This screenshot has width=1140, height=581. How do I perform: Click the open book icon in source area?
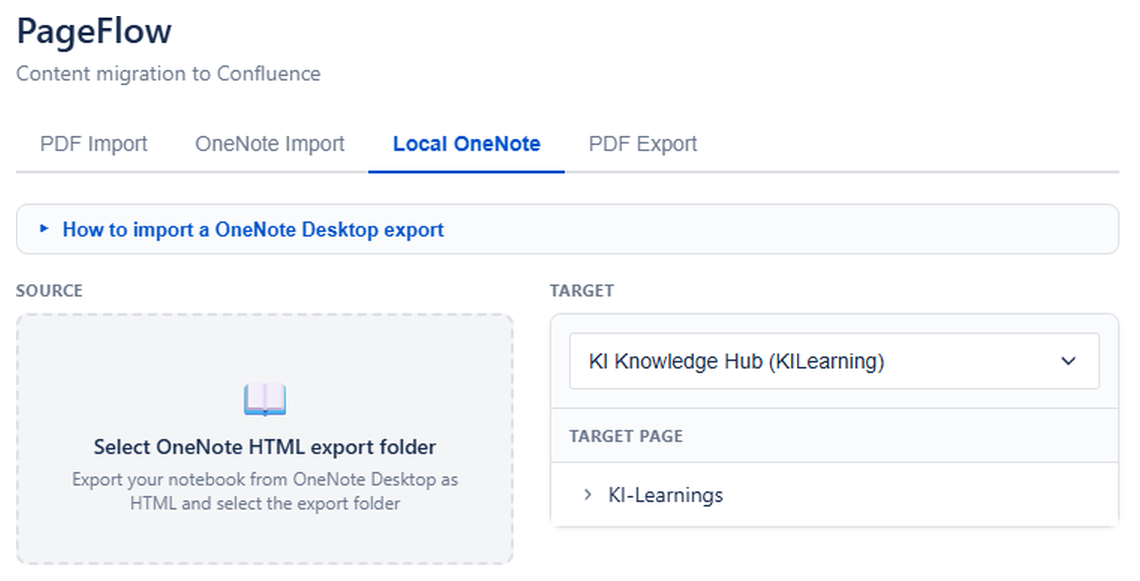point(265,399)
